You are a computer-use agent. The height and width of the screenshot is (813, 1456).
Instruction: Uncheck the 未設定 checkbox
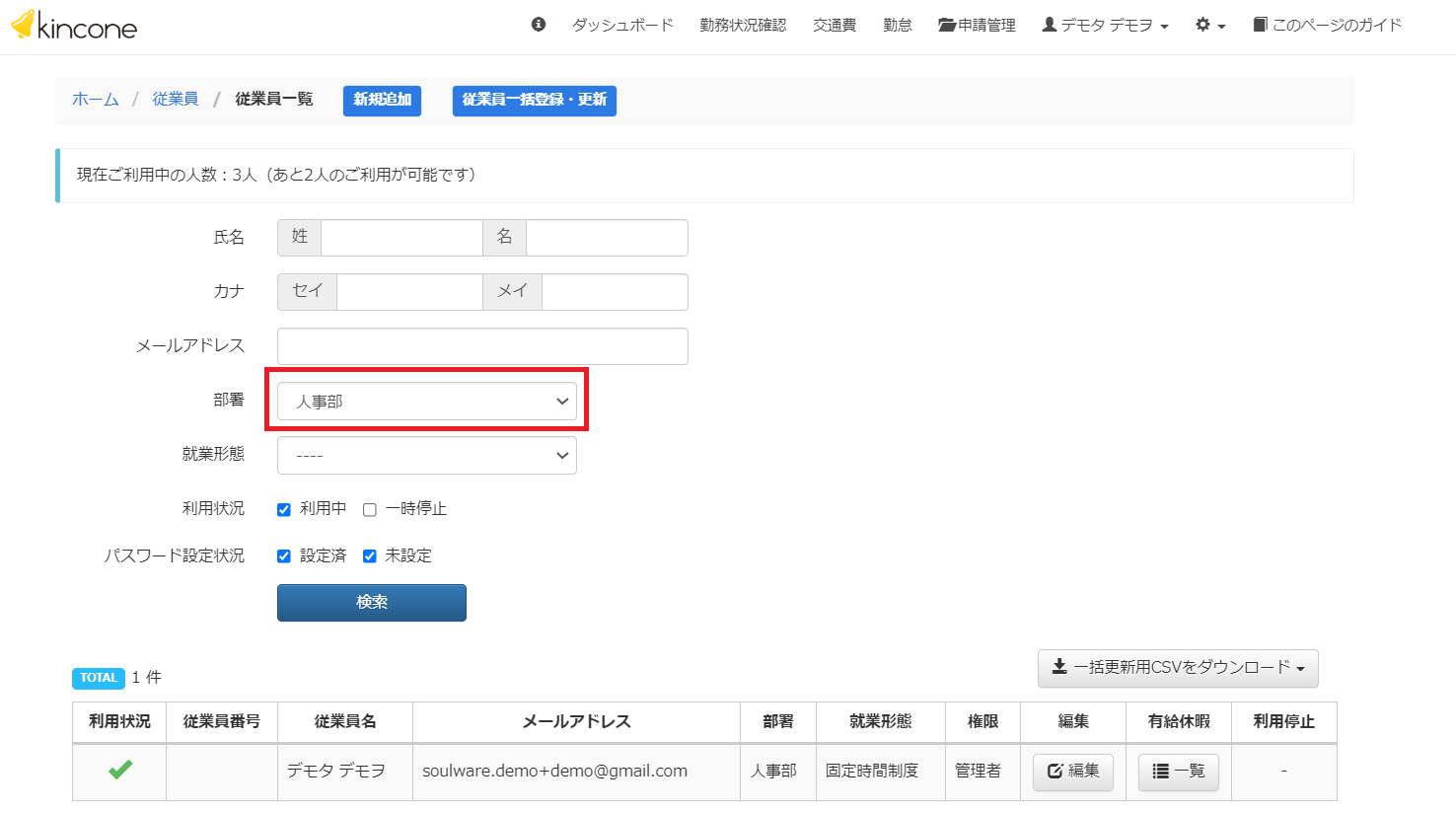coord(370,555)
